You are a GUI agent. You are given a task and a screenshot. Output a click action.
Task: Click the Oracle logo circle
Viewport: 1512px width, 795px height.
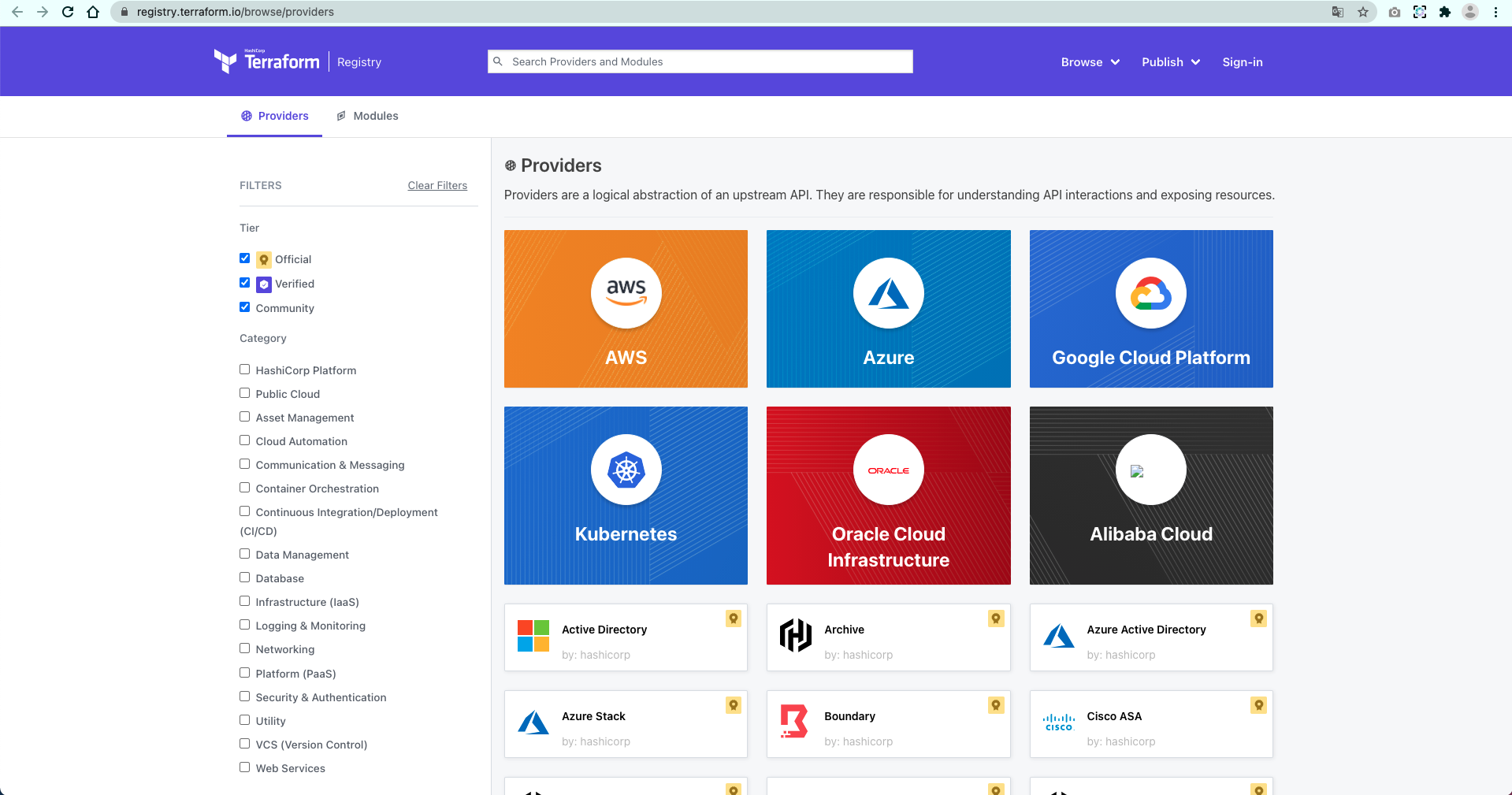tap(889, 470)
